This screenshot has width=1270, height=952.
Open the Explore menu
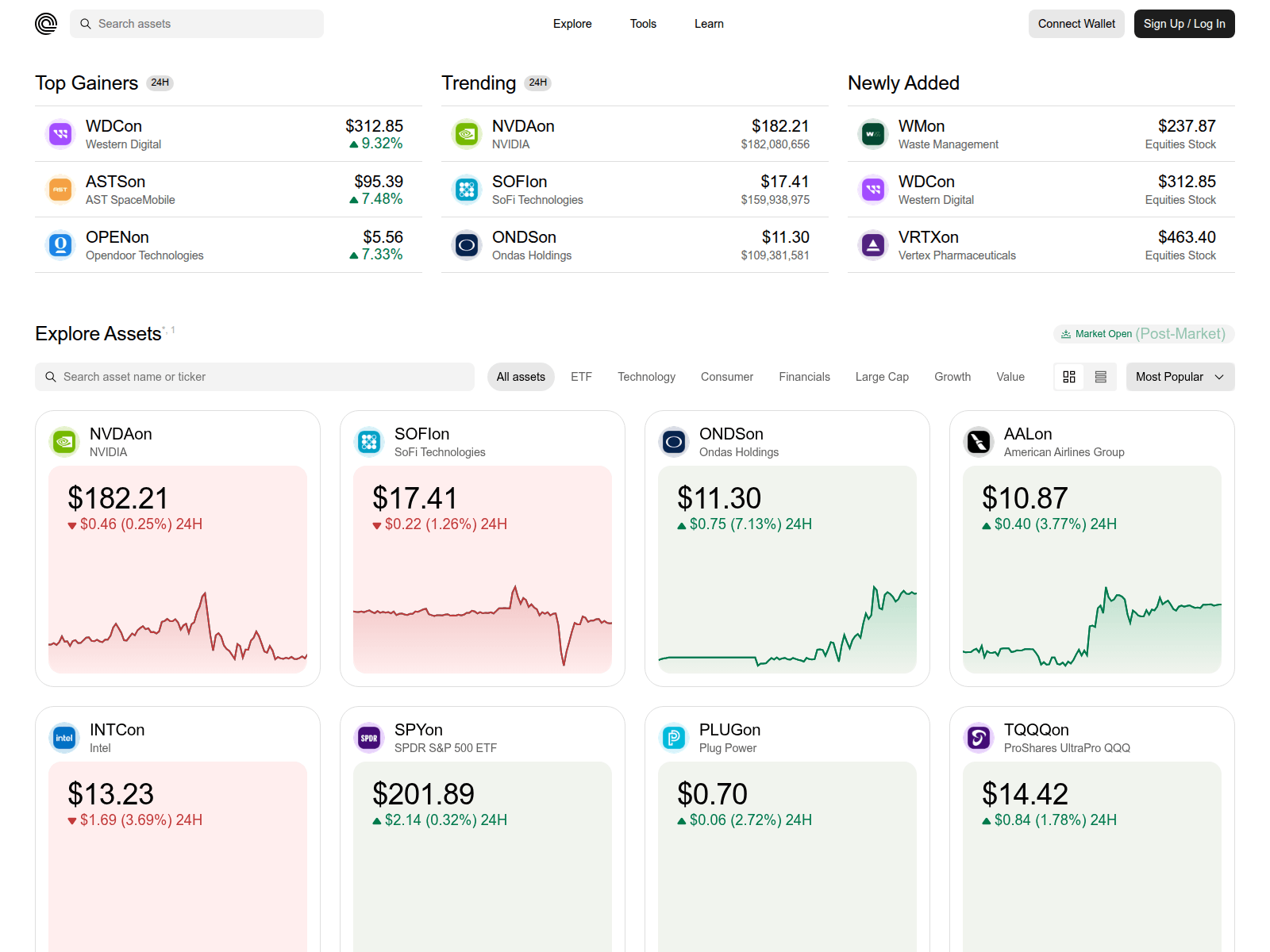572,24
